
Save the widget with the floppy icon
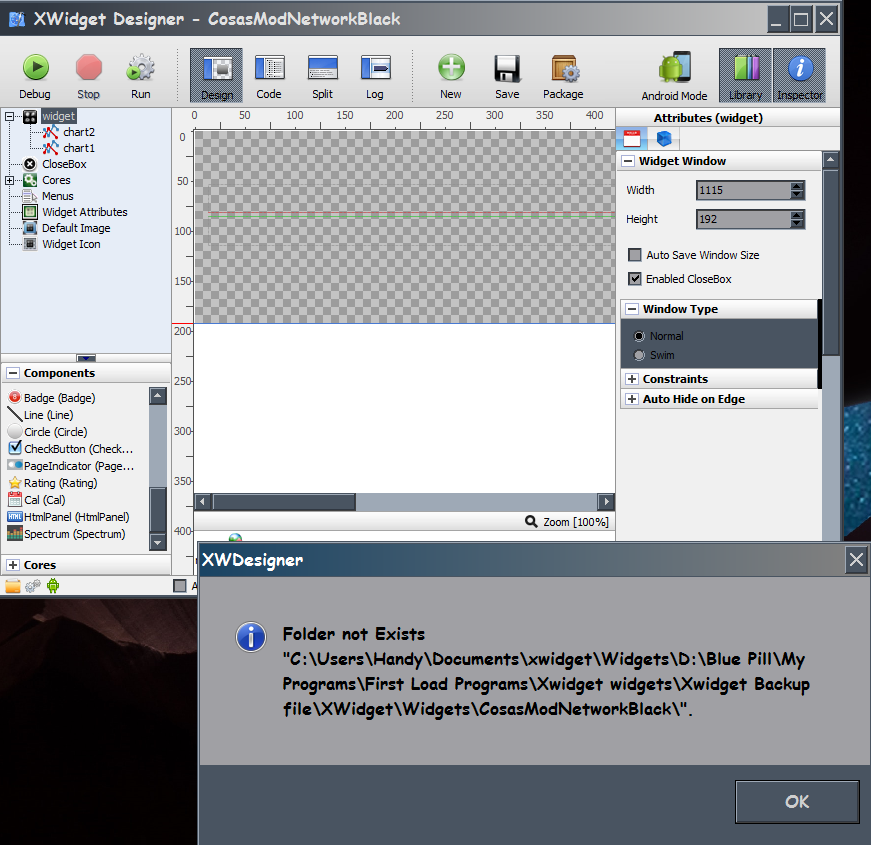point(507,68)
